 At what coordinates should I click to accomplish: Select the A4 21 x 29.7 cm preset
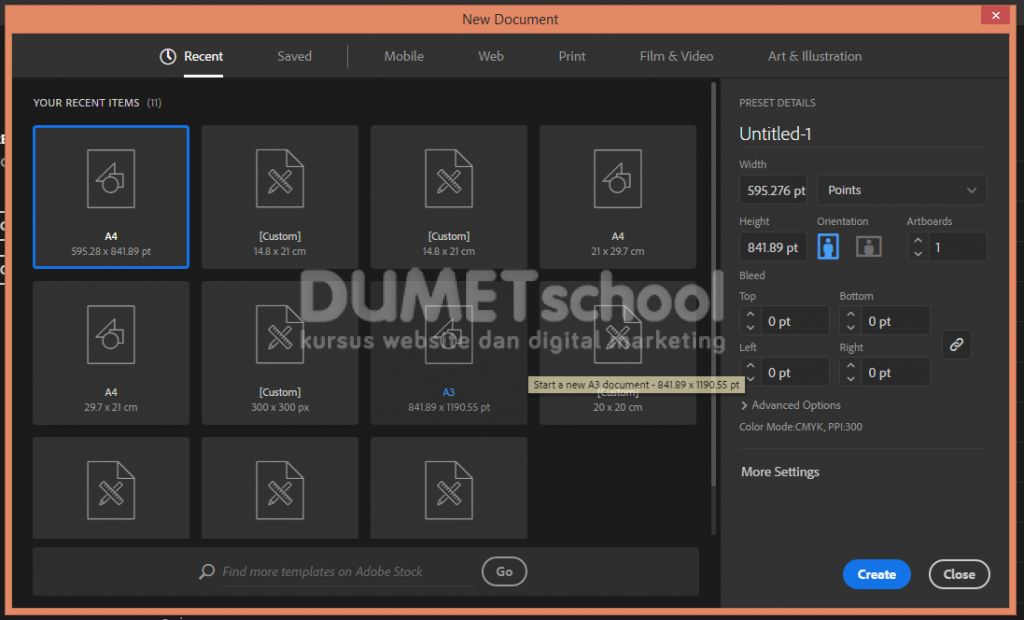tap(617, 197)
